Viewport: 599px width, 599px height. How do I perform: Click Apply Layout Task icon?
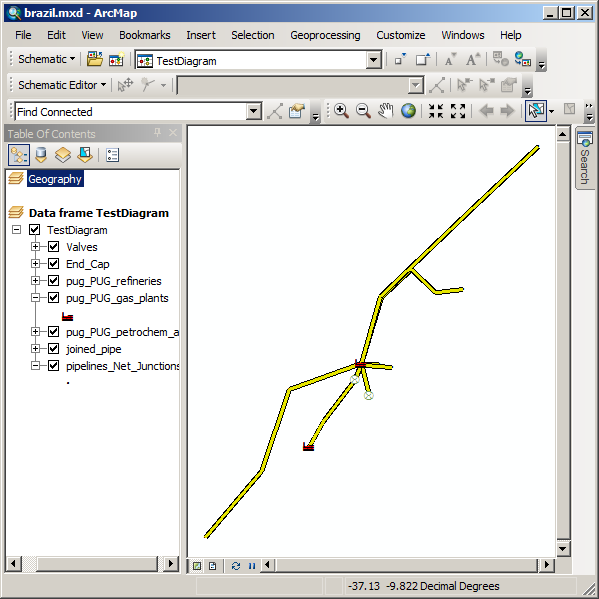[x=437, y=85]
